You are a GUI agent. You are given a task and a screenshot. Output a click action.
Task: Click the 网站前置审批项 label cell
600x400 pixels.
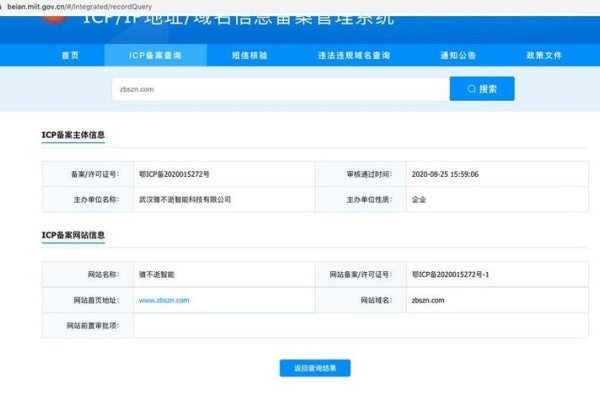pos(88,326)
